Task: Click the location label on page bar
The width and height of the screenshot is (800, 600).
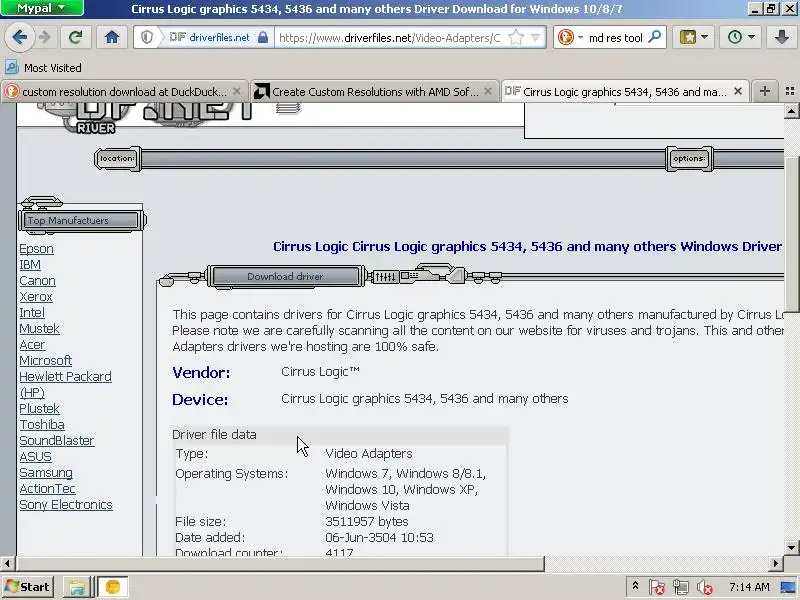Action: point(117,159)
